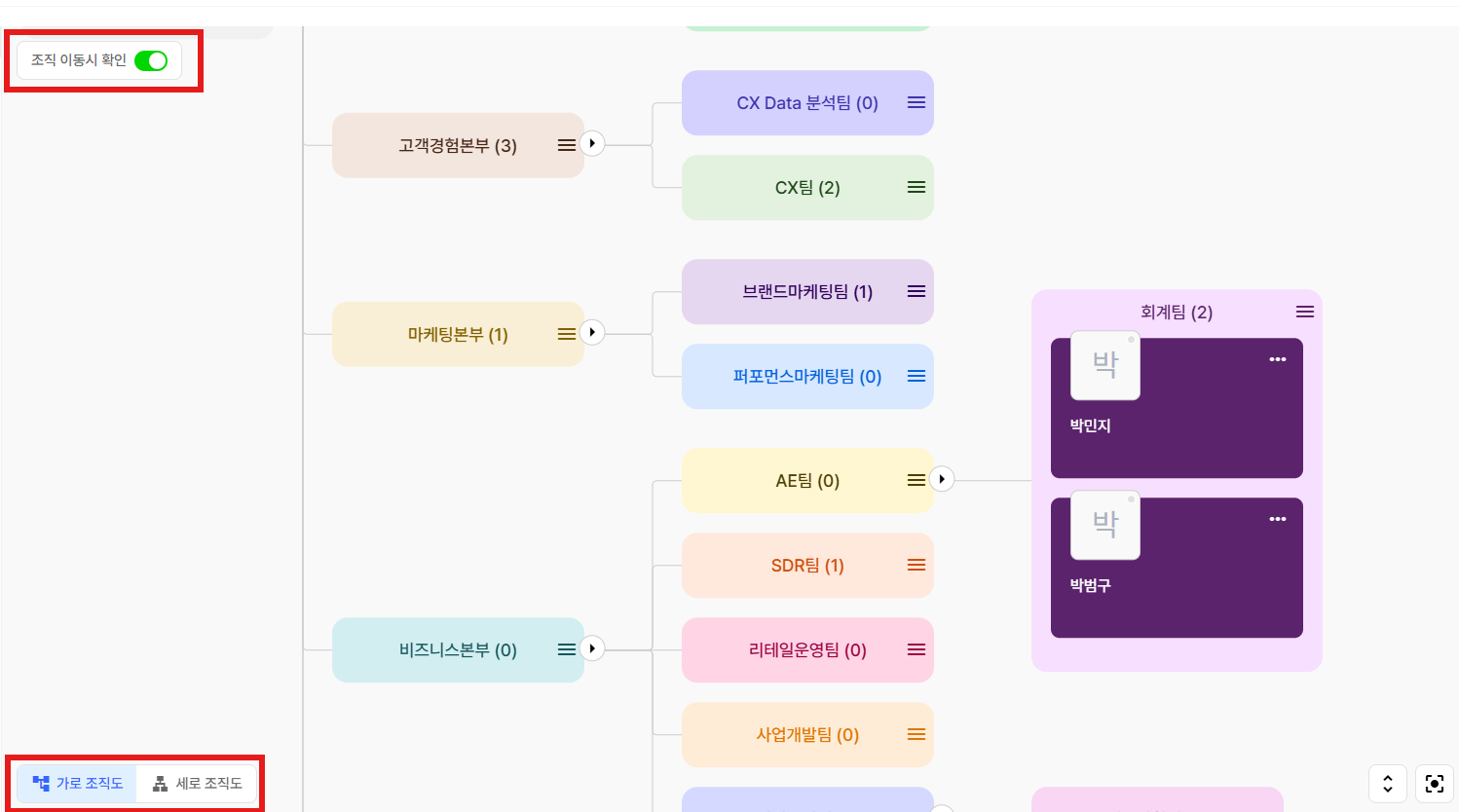Select the 퍼포먼스마케팅팀 (0) label

(x=807, y=377)
